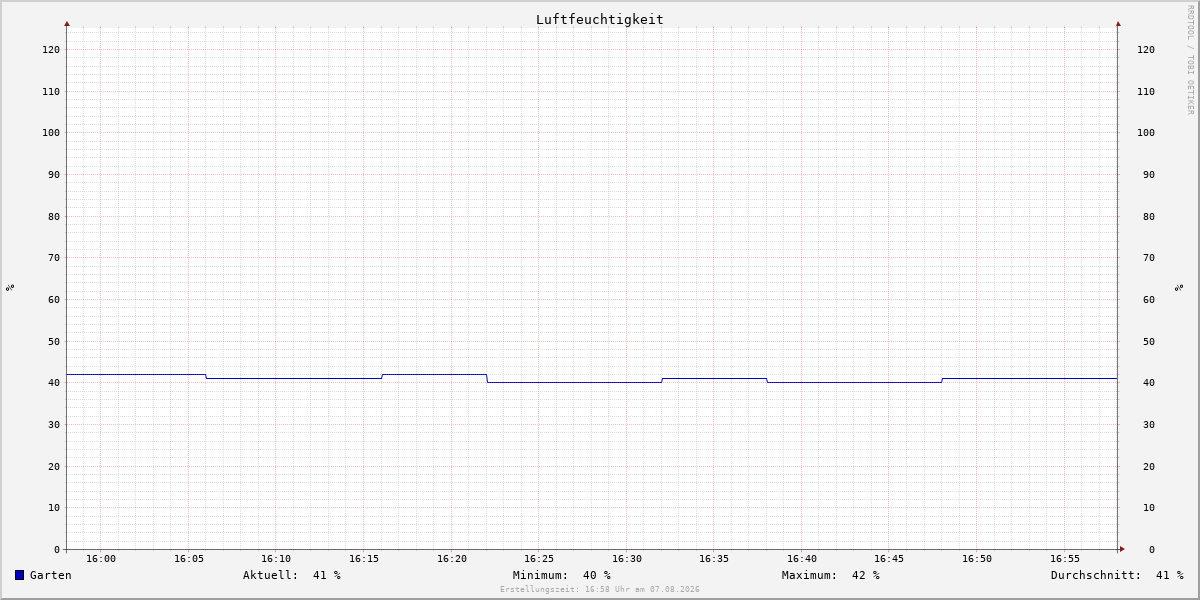1200x600 pixels.
Task: Click the blue Garten legend swatch
Action: [x=19, y=575]
